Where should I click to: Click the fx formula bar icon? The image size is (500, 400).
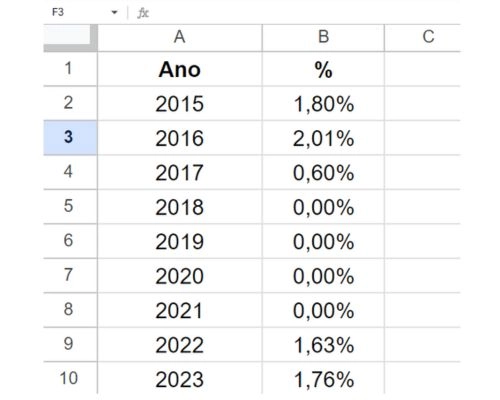pyautogui.click(x=143, y=13)
